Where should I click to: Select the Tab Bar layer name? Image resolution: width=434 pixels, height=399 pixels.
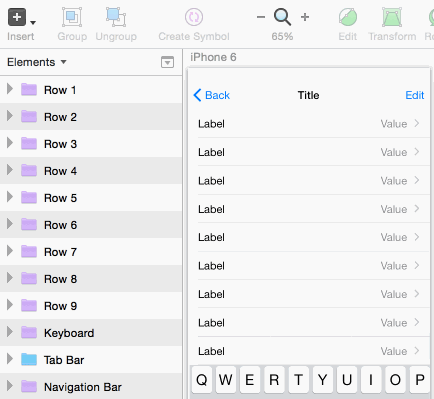64,360
